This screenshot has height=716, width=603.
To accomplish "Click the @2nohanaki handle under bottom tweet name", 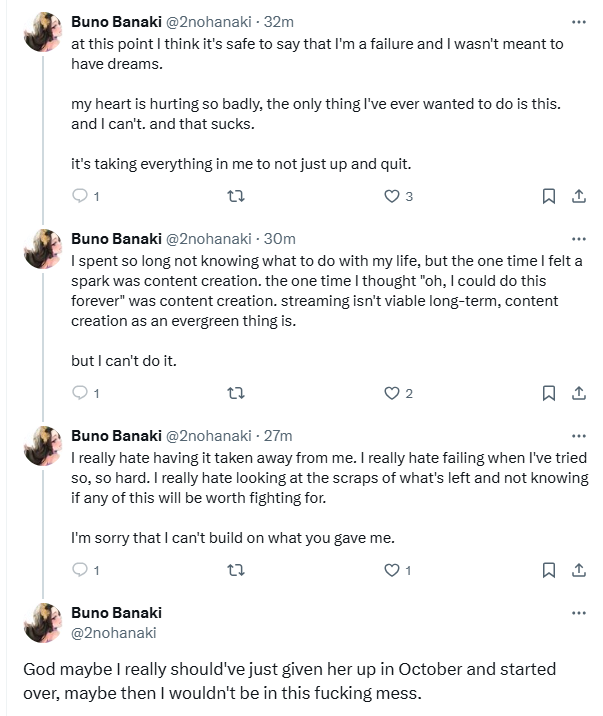I will [113, 633].
